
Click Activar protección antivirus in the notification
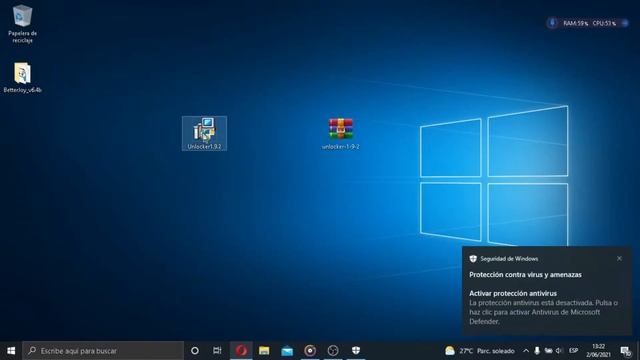click(513, 293)
